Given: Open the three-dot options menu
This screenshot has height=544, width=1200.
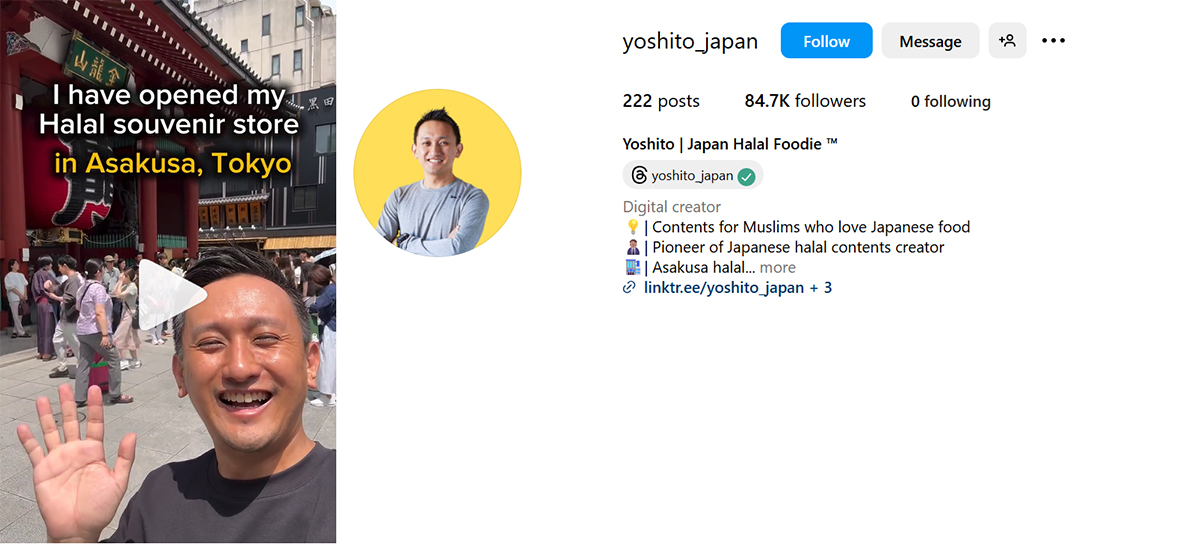Looking at the screenshot, I should [1053, 41].
